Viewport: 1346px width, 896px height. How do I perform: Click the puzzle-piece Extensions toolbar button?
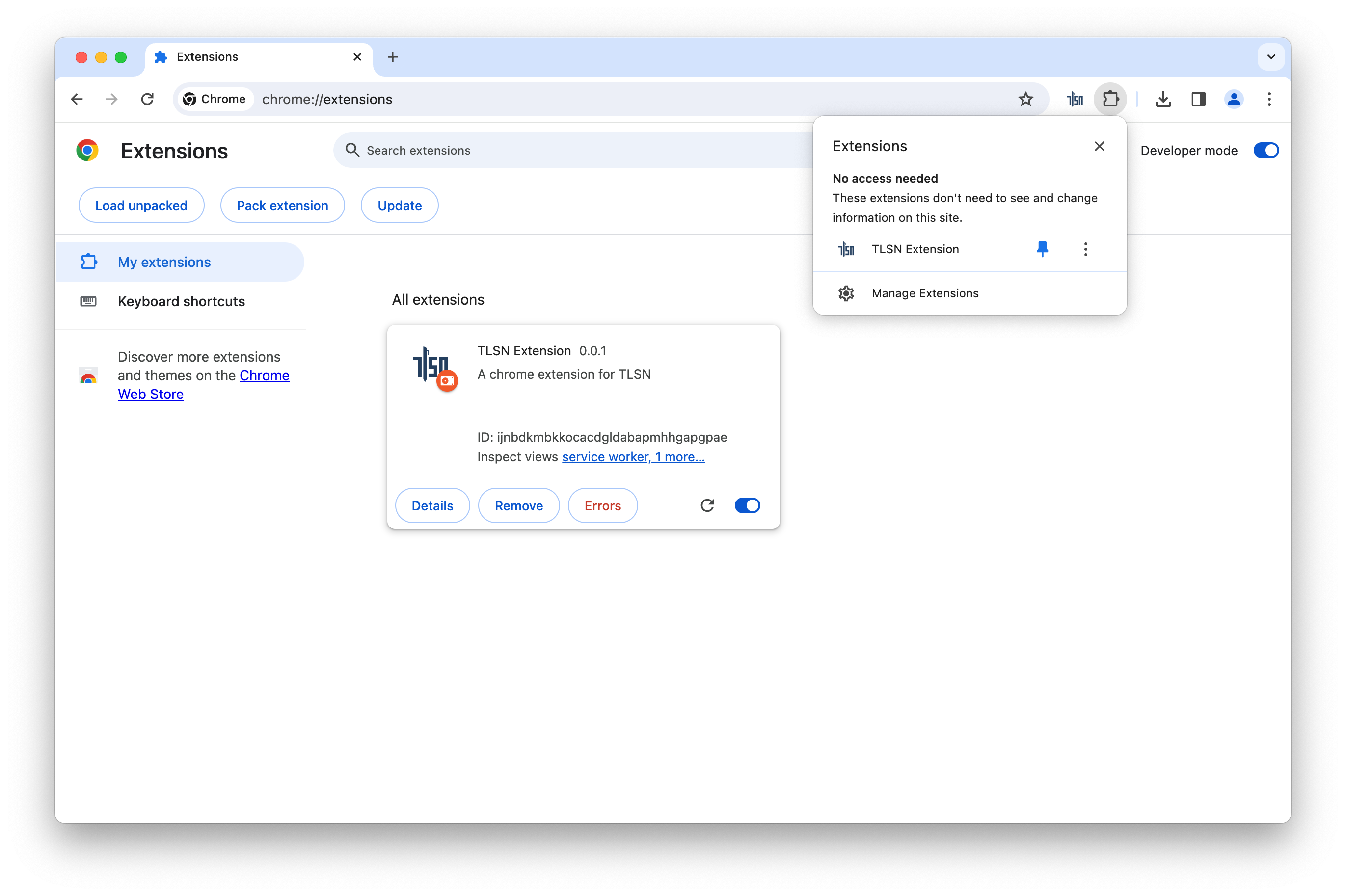(1110, 100)
